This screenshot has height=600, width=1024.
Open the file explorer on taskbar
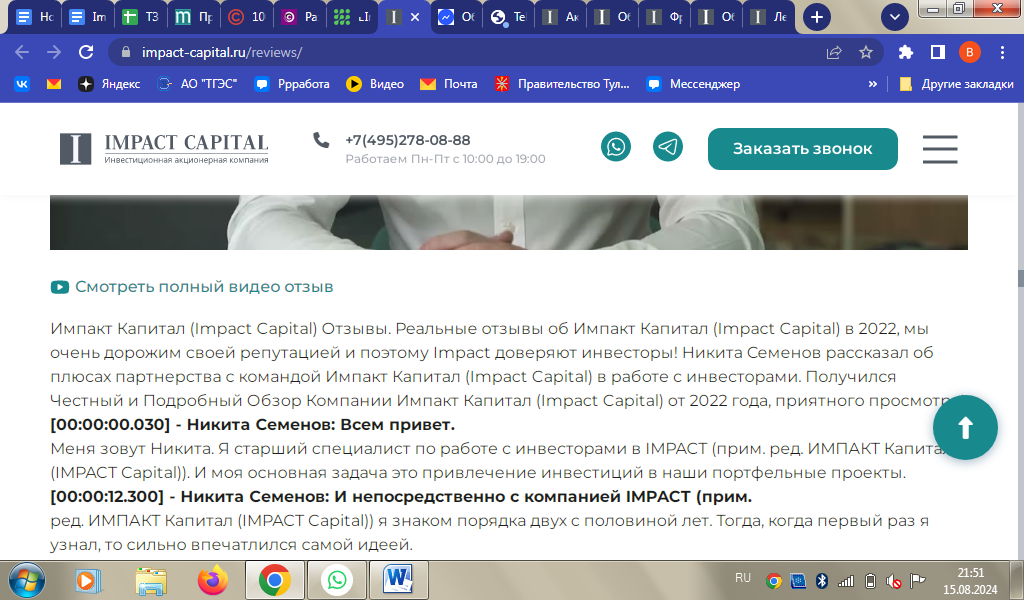pyautogui.click(x=151, y=580)
